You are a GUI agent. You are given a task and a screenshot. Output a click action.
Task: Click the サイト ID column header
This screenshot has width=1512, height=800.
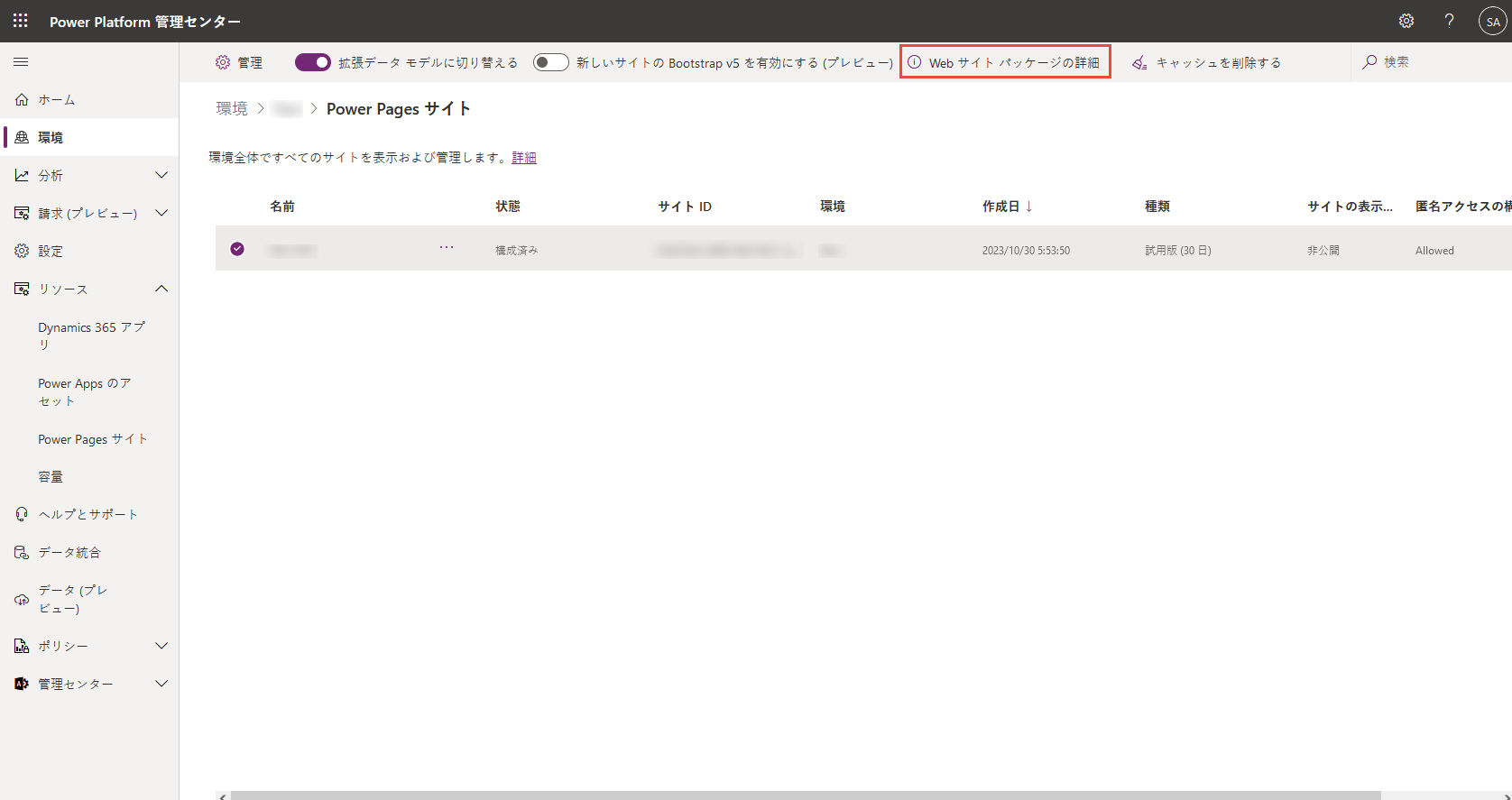(x=685, y=207)
